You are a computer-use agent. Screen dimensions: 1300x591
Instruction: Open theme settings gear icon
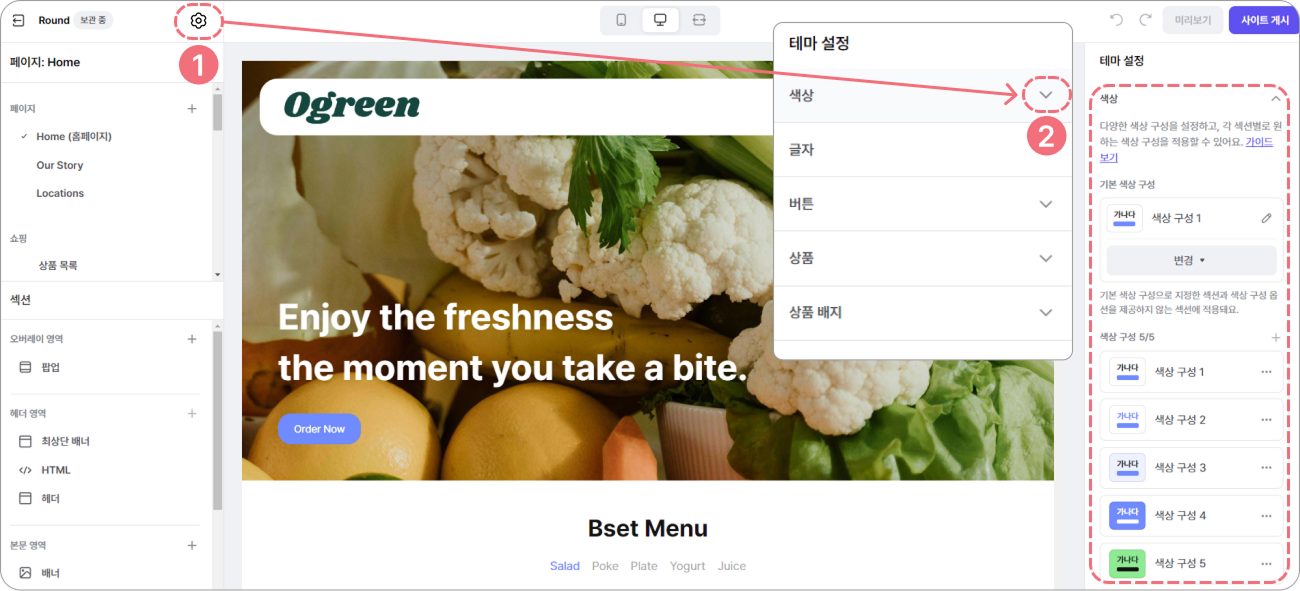pos(198,20)
